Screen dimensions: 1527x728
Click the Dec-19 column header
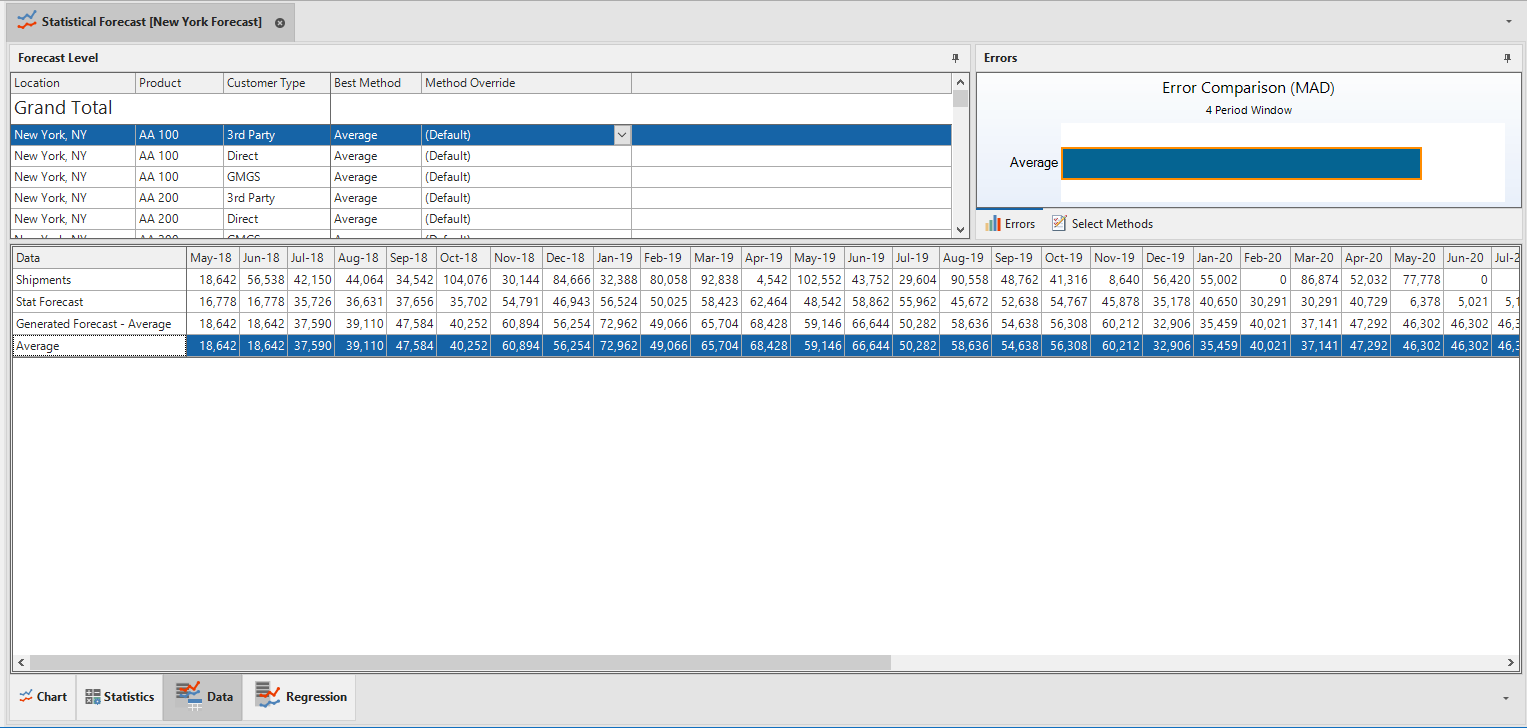pyautogui.click(x=1168, y=258)
